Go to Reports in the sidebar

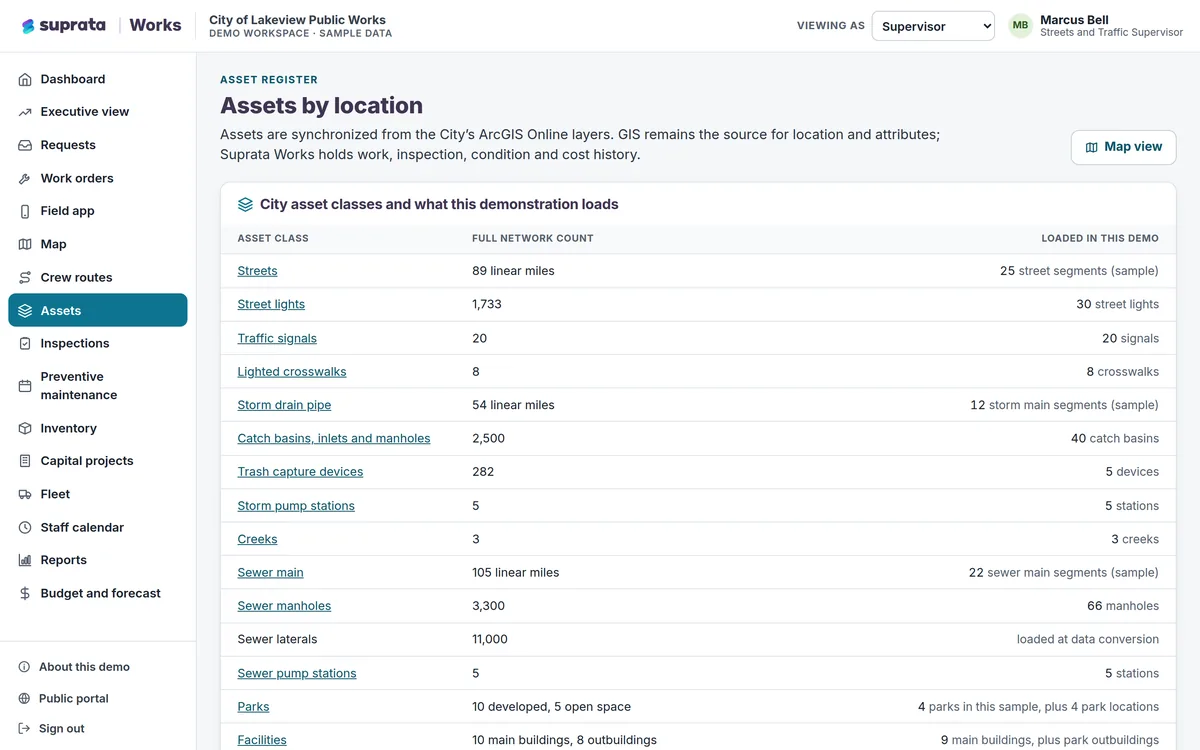(98, 560)
